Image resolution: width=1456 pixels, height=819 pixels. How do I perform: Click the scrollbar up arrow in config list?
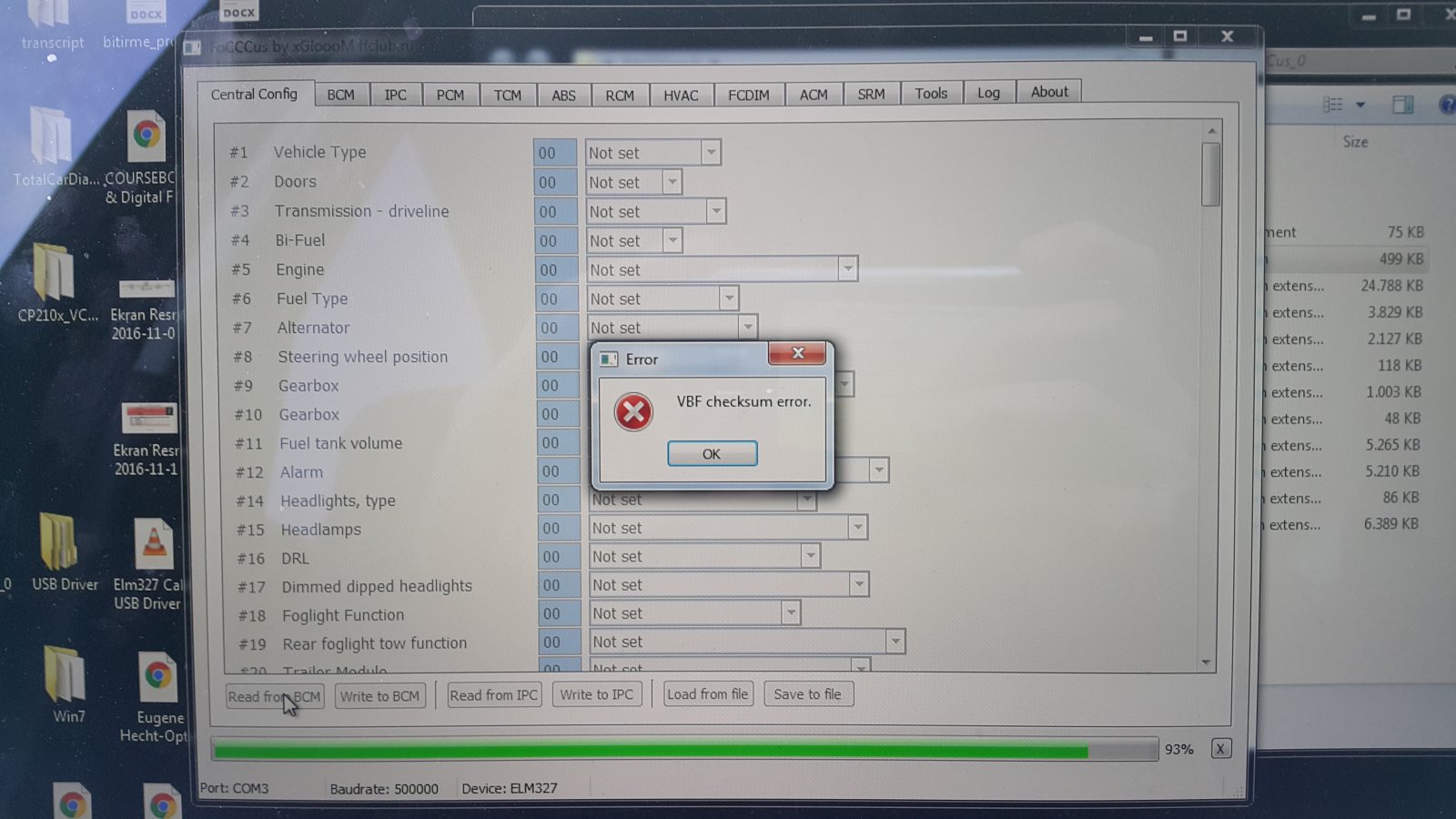1211,131
